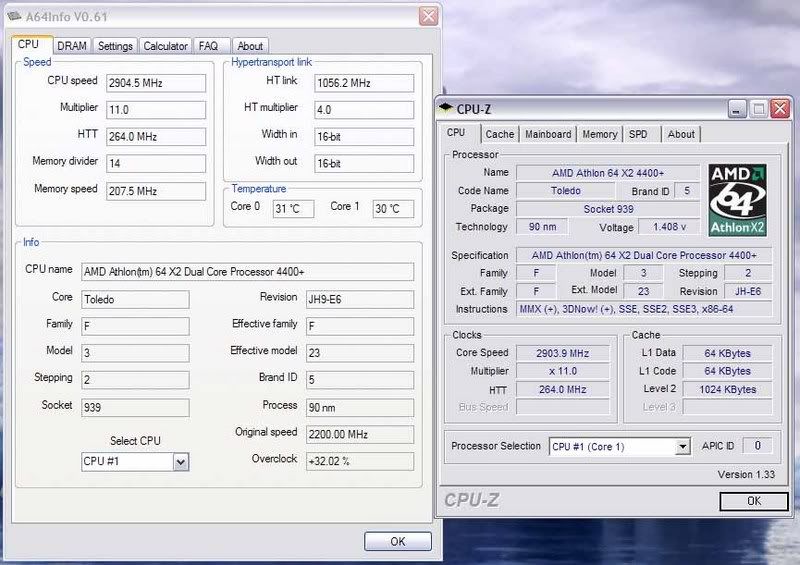Close the CPU-Z window

click(x=780, y=109)
